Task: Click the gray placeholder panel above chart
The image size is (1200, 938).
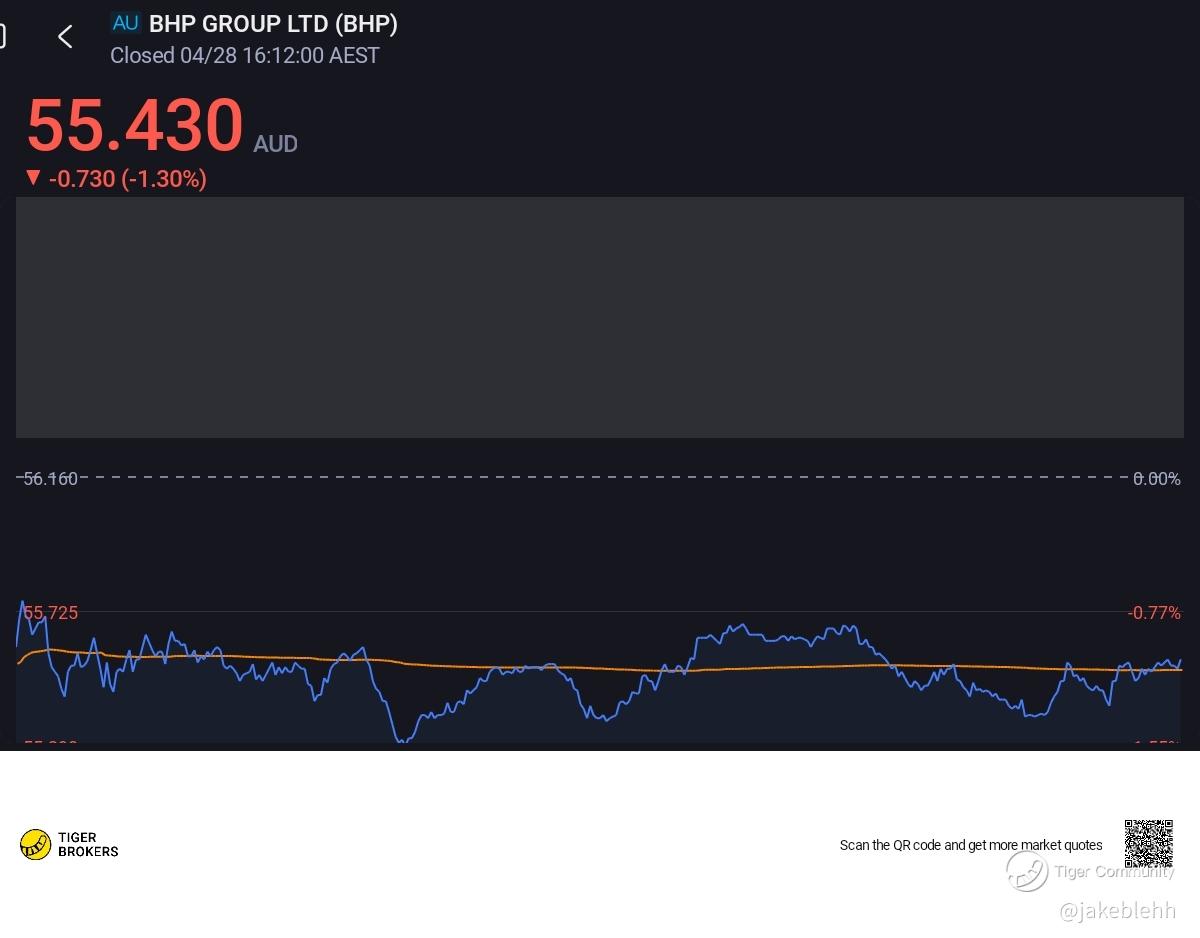Action: (x=600, y=317)
